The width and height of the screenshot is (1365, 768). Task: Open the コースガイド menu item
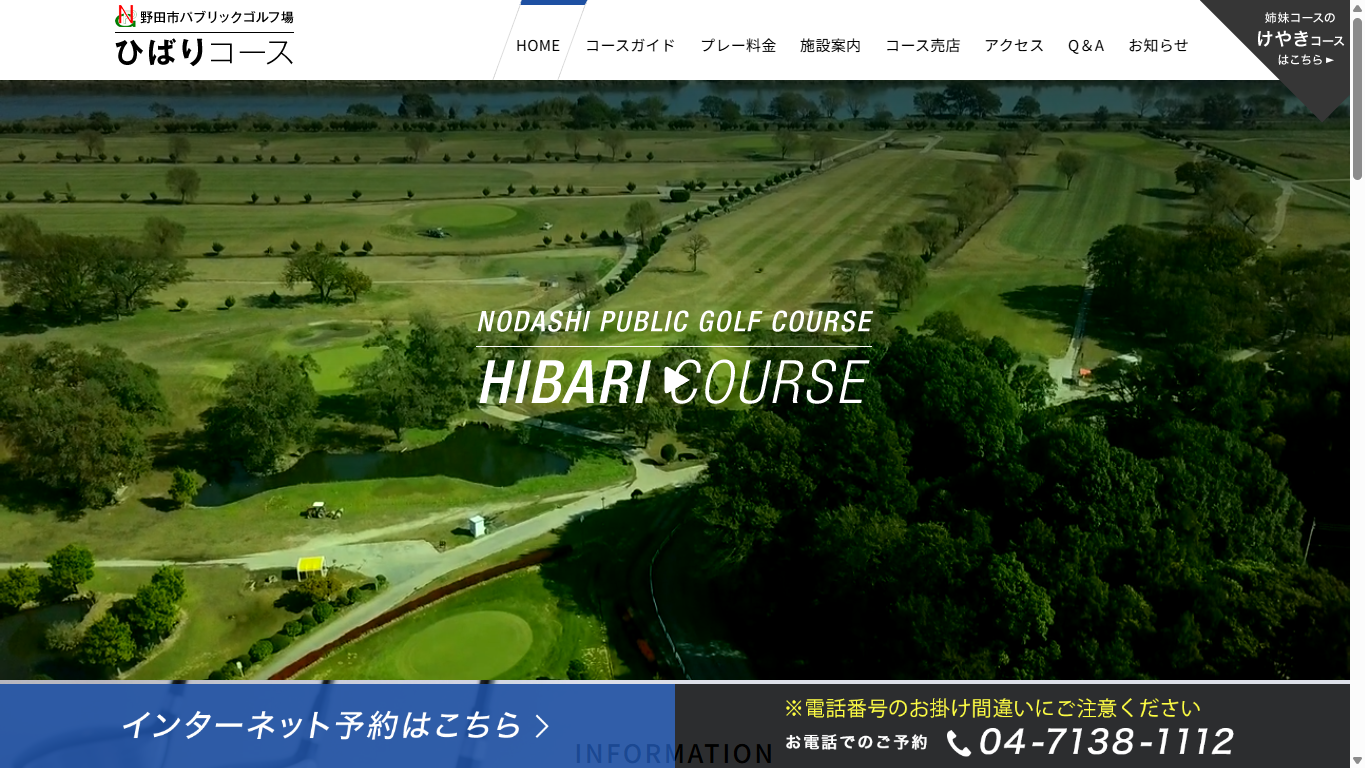tap(630, 45)
